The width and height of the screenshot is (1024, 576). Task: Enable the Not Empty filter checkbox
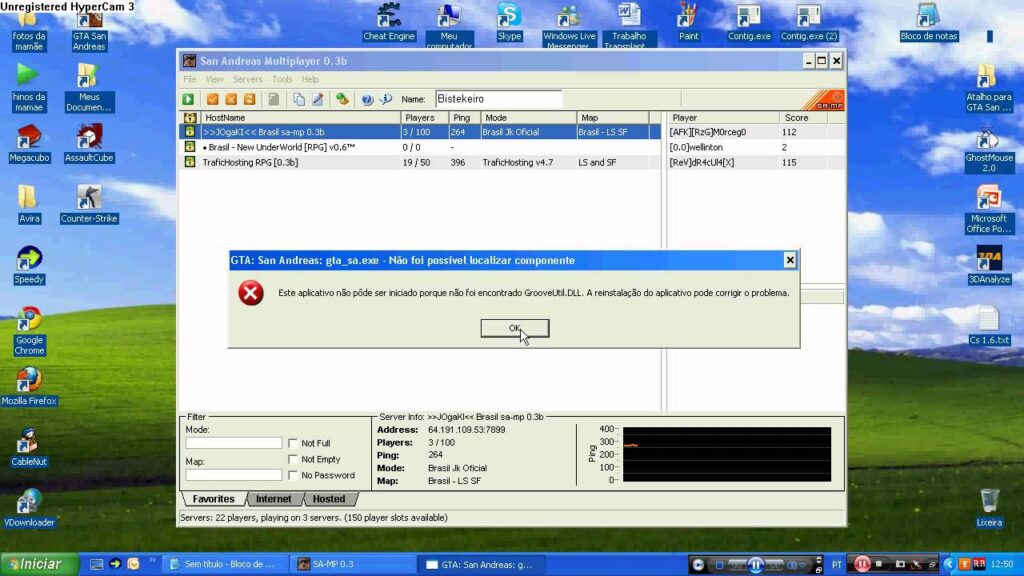pyautogui.click(x=293, y=459)
